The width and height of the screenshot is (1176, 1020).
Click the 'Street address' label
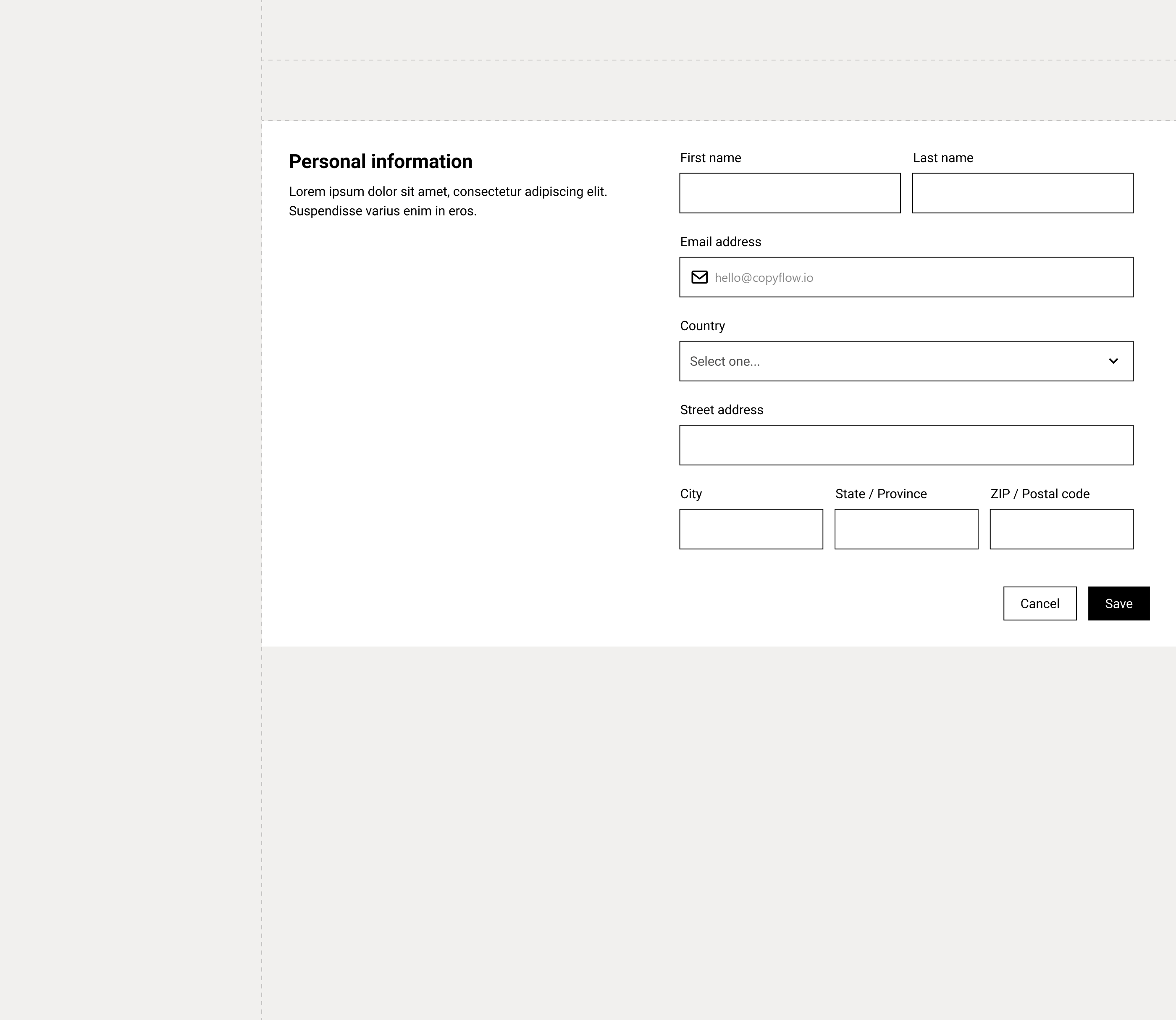[722, 410]
